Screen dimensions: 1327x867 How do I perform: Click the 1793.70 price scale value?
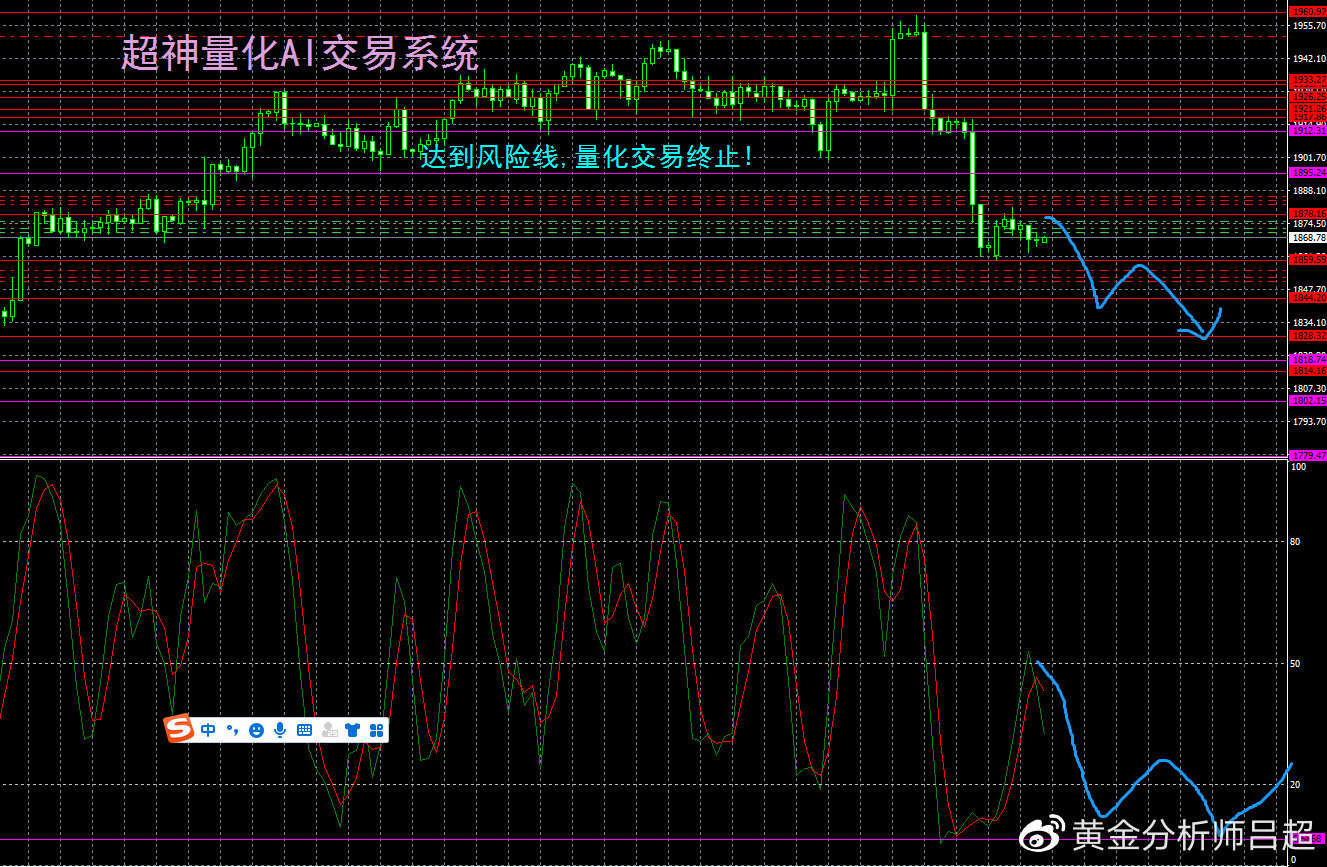1309,421
